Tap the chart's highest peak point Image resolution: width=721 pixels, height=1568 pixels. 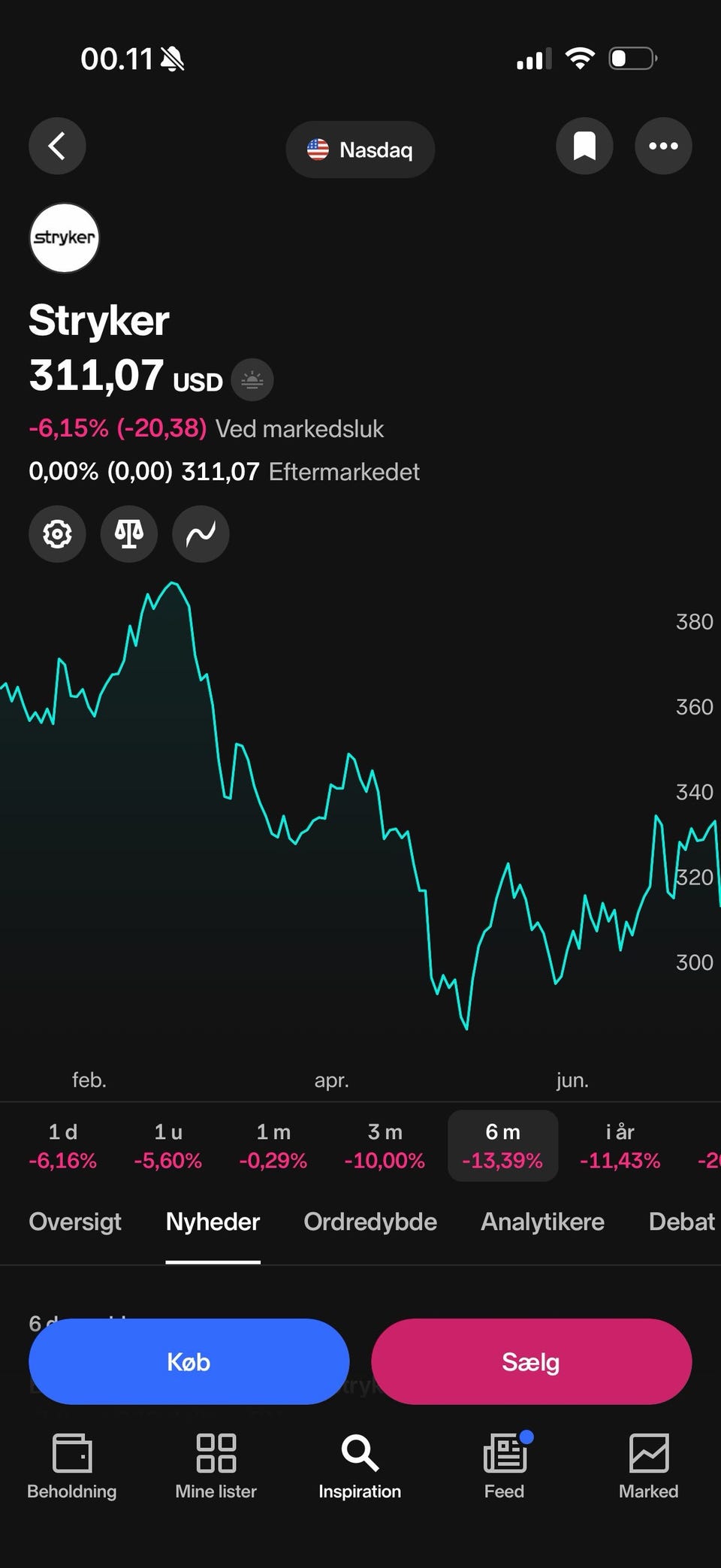[173, 582]
